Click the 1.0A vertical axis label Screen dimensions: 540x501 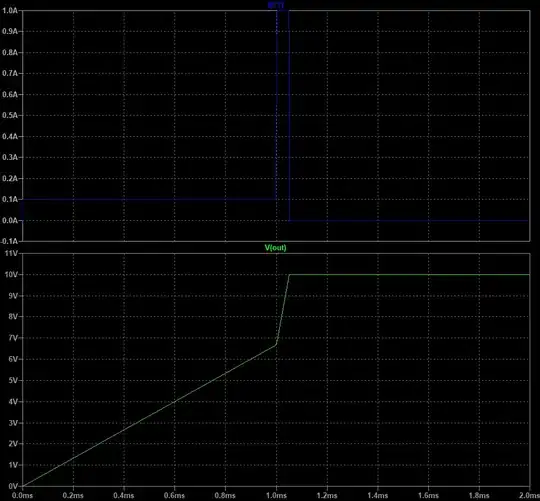click(10, 10)
